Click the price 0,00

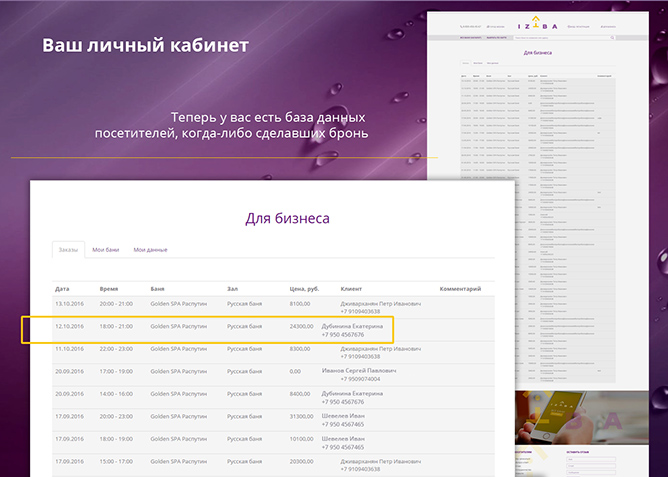(x=295, y=371)
